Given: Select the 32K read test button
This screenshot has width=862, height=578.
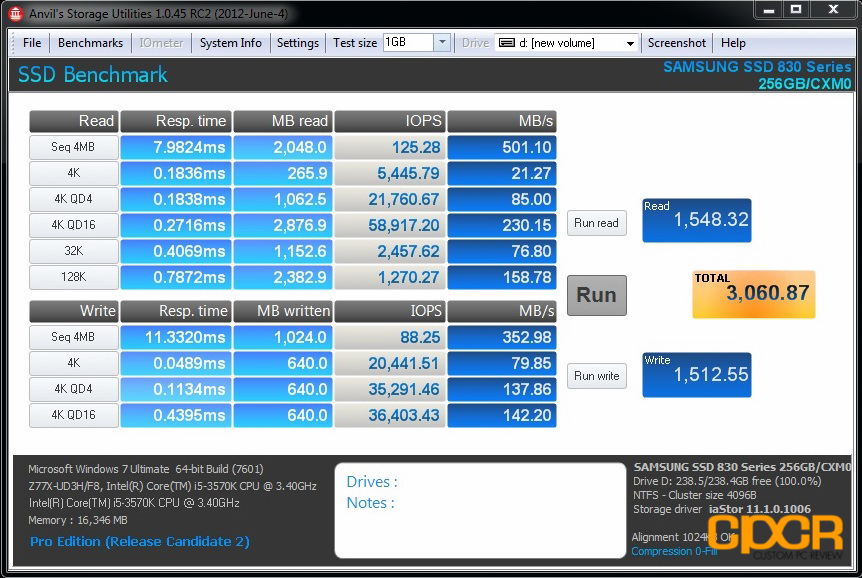Looking at the screenshot, I should point(74,251).
